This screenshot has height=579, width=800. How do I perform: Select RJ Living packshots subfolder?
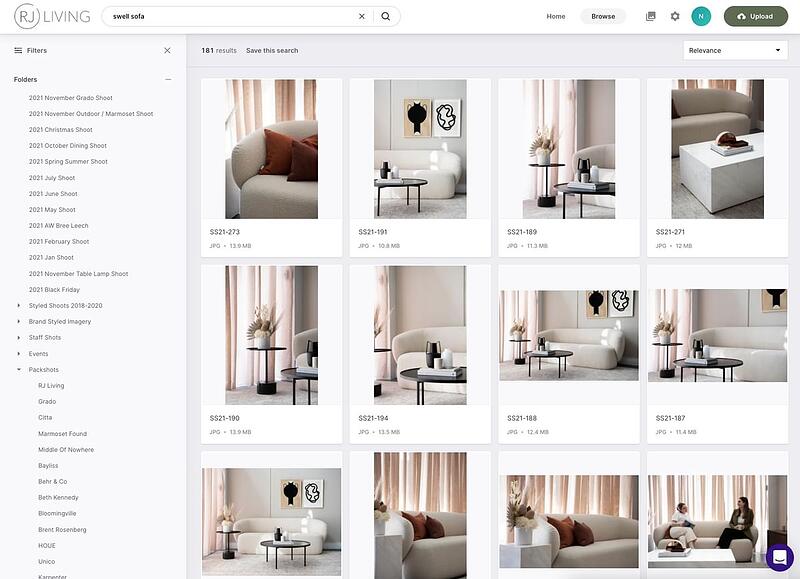click(x=51, y=386)
